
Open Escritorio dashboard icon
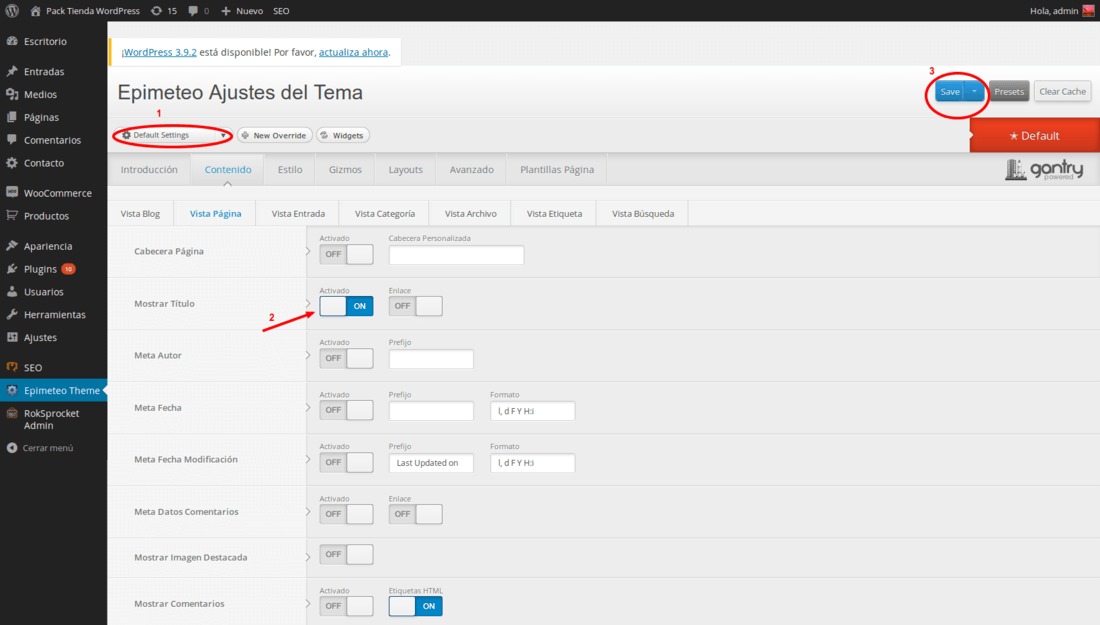click(x=12, y=41)
